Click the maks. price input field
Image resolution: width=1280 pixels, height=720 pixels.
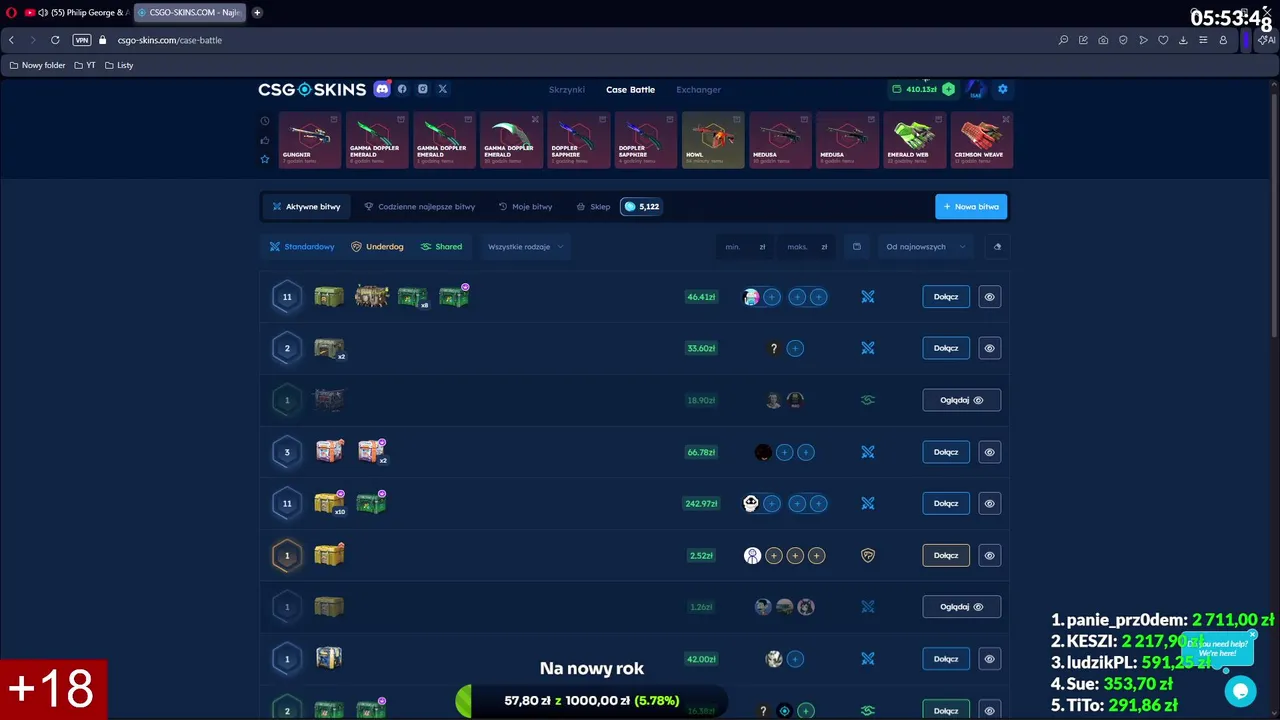pos(807,247)
